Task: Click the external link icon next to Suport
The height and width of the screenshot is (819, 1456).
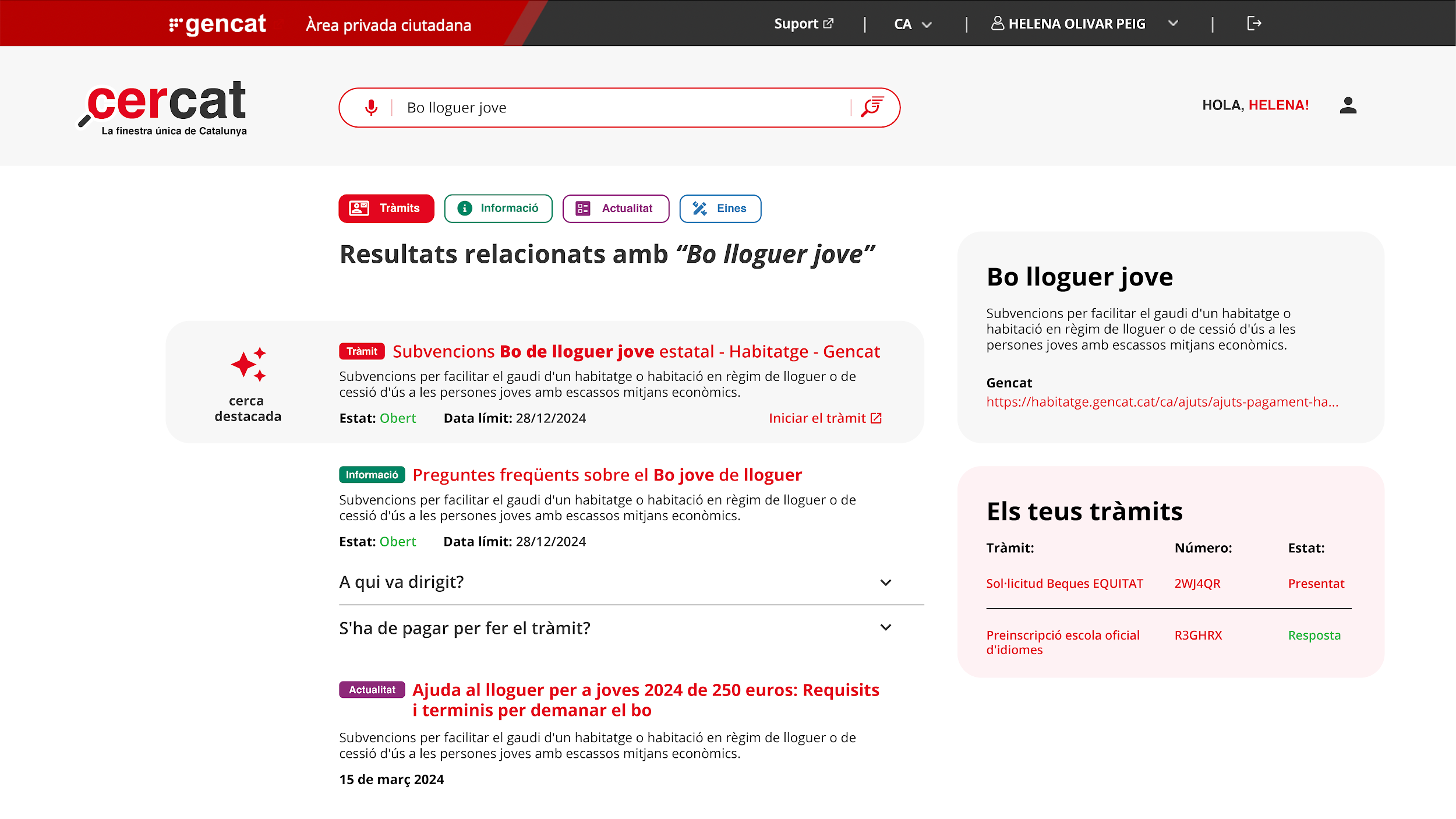Action: (828, 23)
